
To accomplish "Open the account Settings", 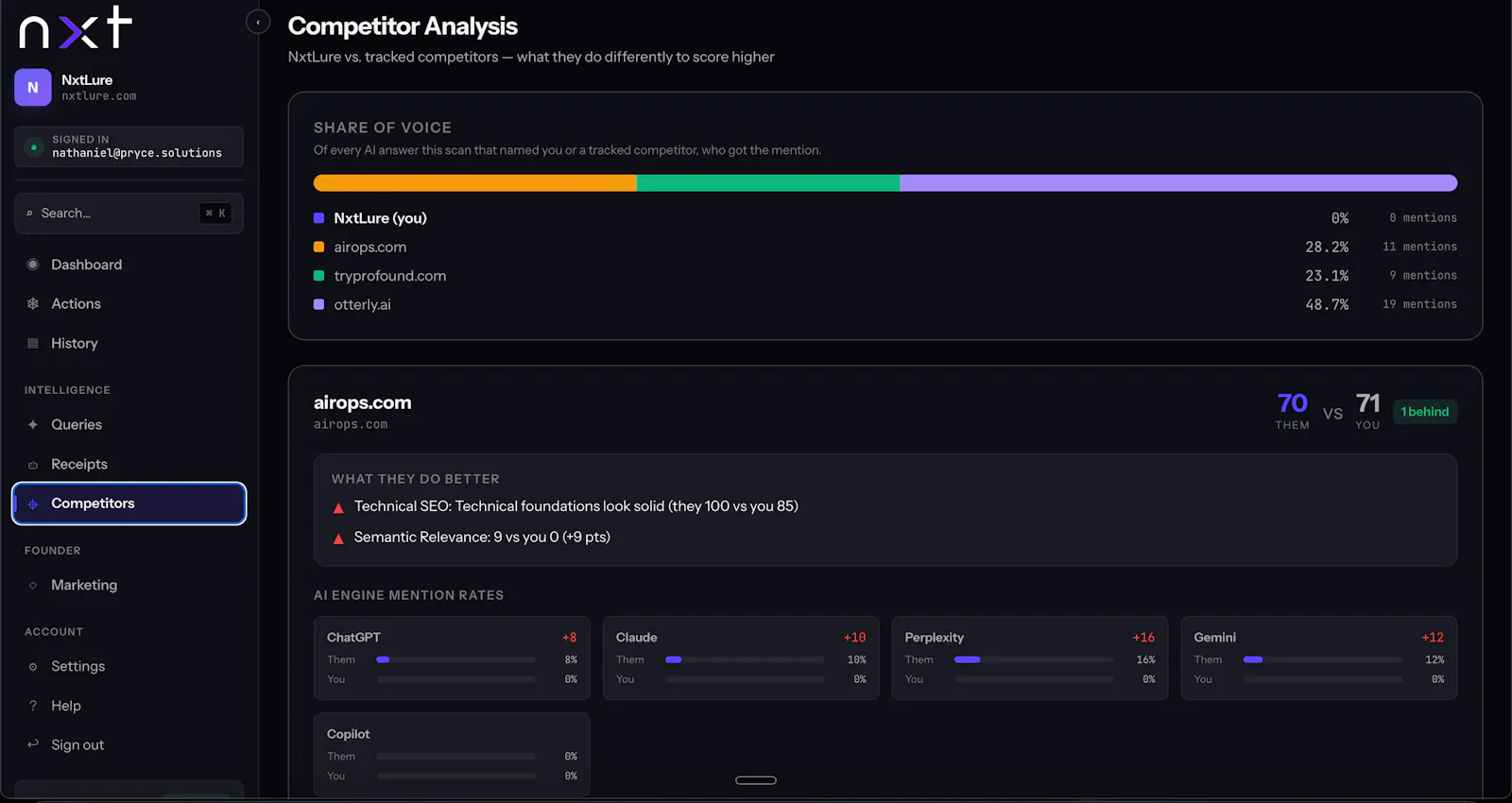I will [x=129, y=666].
